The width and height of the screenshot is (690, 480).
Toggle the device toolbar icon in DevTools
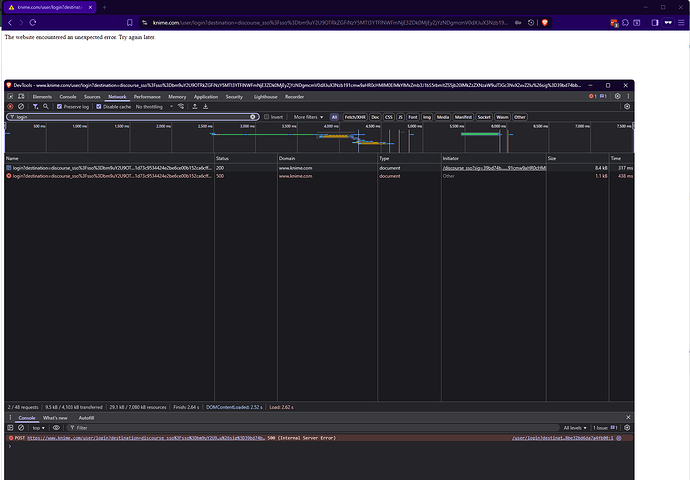click(21, 96)
